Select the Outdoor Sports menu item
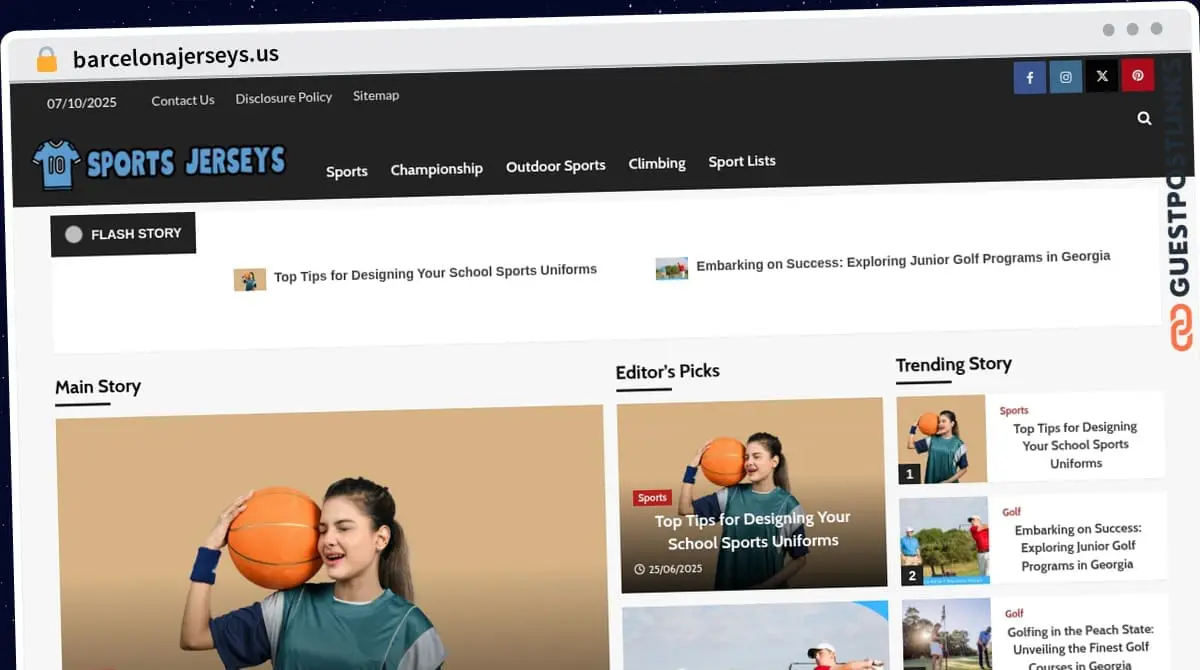The image size is (1200, 670). pyautogui.click(x=556, y=166)
